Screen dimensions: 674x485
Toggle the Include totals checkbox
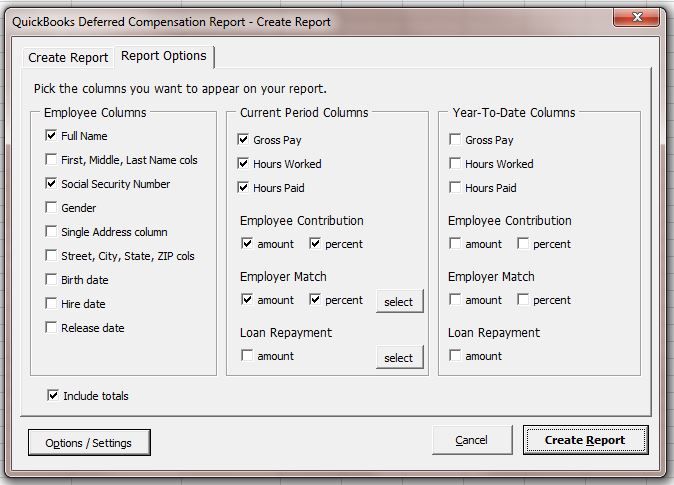pos(53,396)
